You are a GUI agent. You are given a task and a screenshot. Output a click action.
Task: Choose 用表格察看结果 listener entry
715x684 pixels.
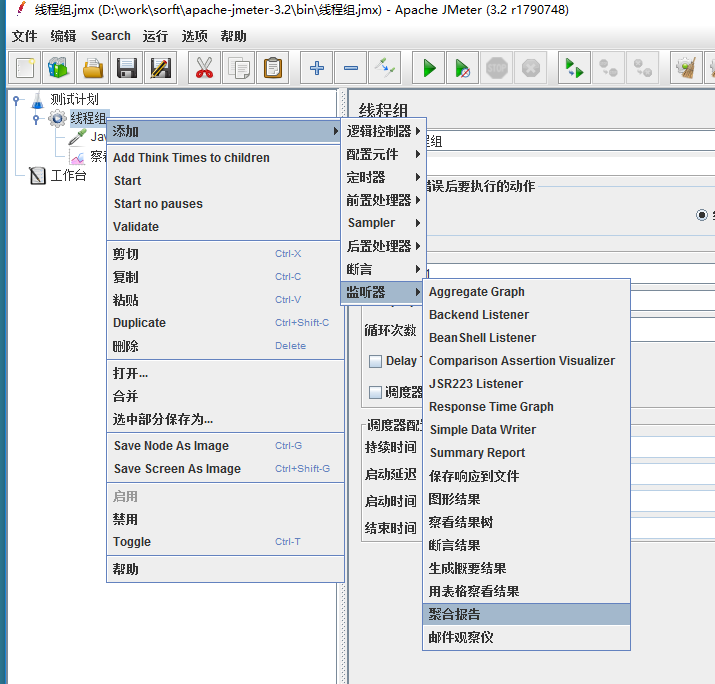click(527, 591)
